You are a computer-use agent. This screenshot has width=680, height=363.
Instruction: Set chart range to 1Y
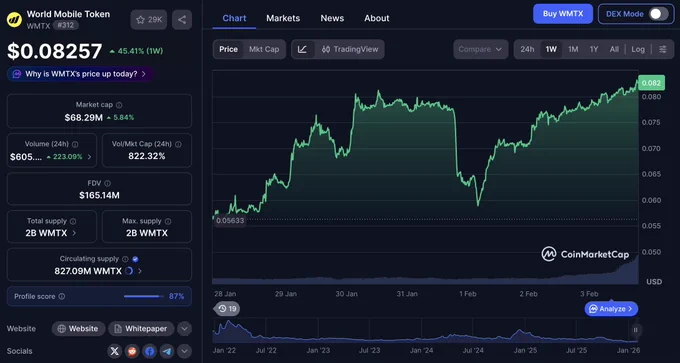tap(594, 49)
